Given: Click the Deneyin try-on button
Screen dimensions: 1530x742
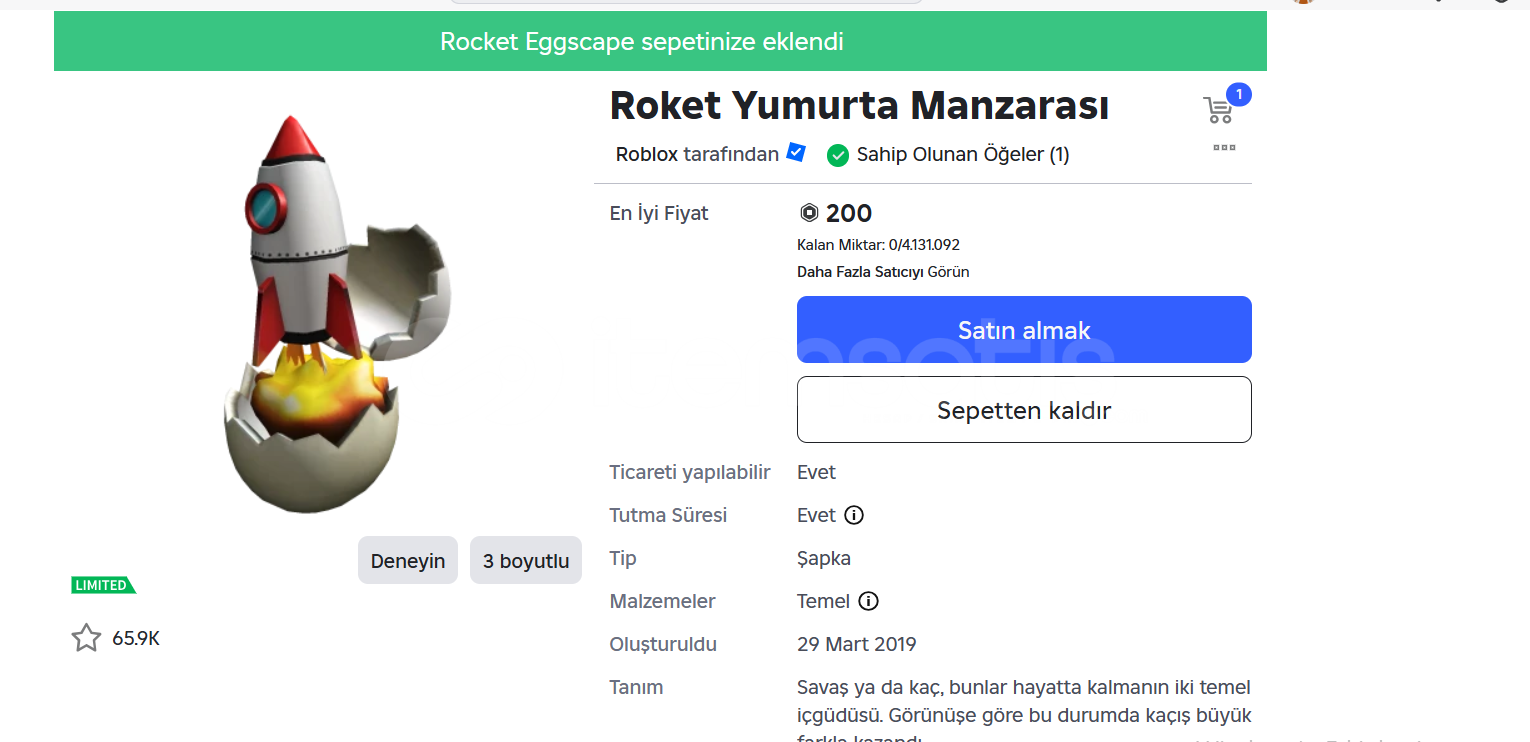Looking at the screenshot, I should point(408,561).
